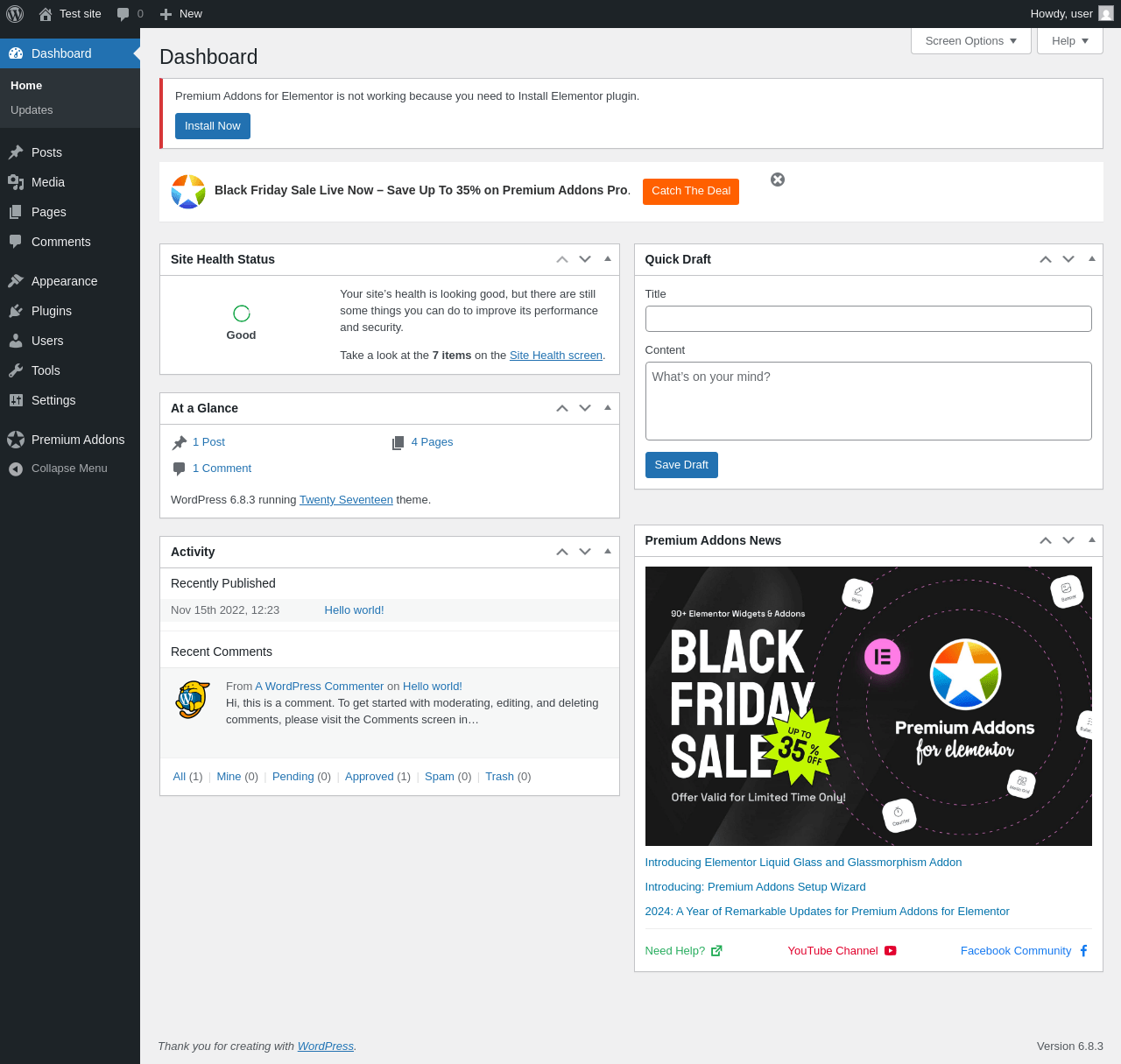Viewport: 1121px width, 1064px height.
Task: Click the Collapse Menu arrow icon
Action: [16, 469]
